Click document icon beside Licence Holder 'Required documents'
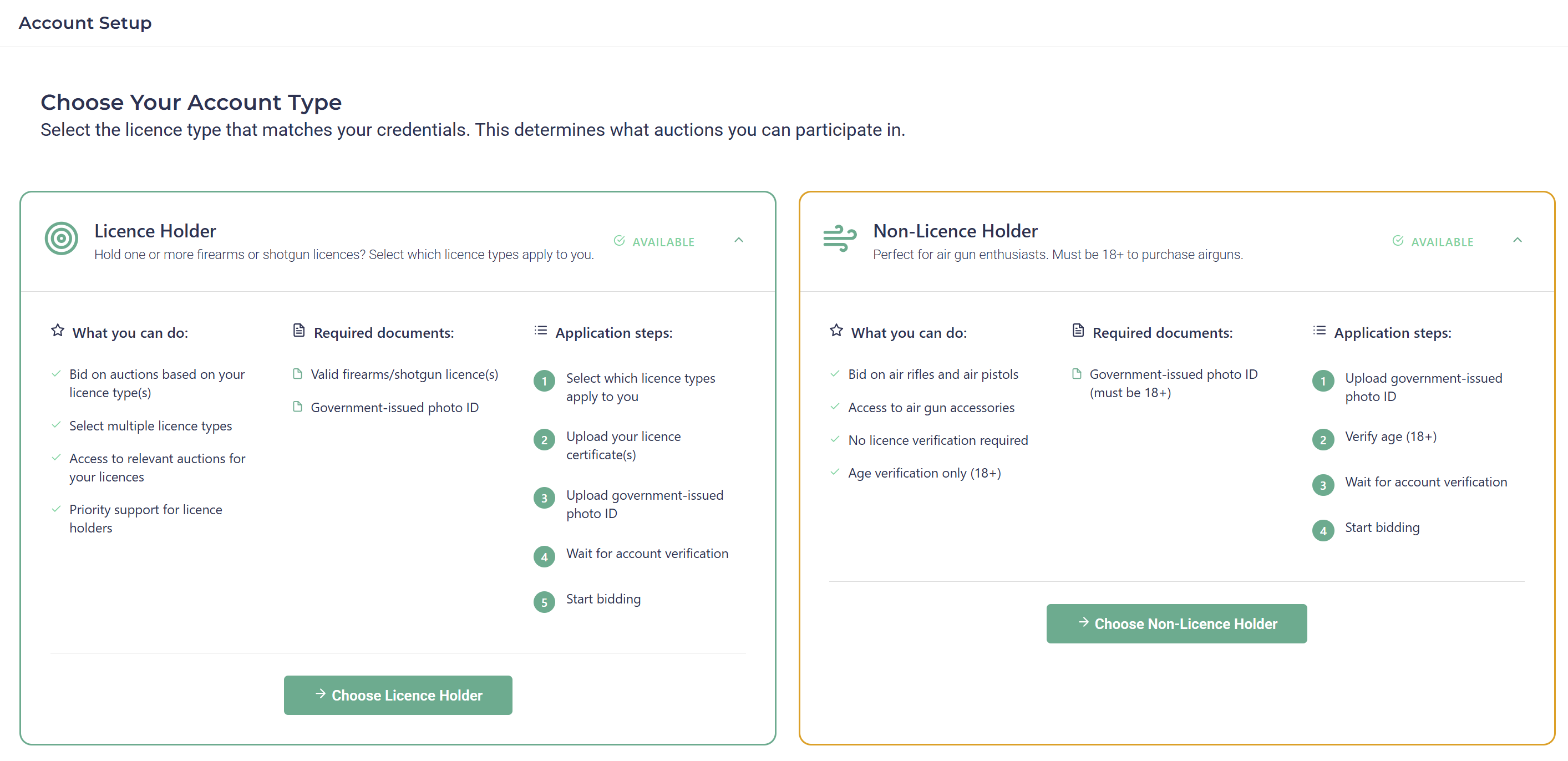Image resolution: width=1568 pixels, height=761 pixels. [298, 331]
